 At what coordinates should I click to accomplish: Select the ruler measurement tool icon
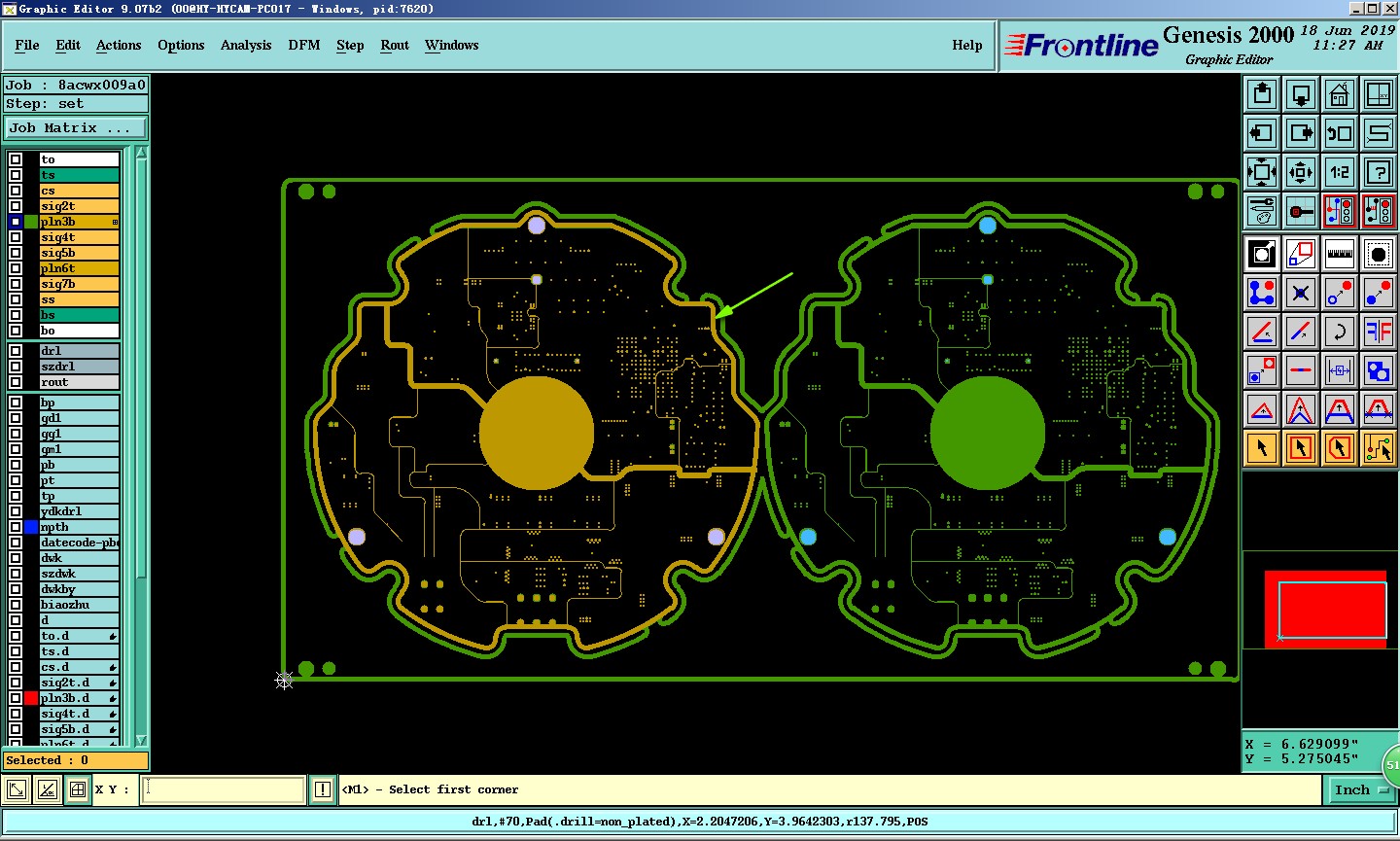pos(1340,254)
